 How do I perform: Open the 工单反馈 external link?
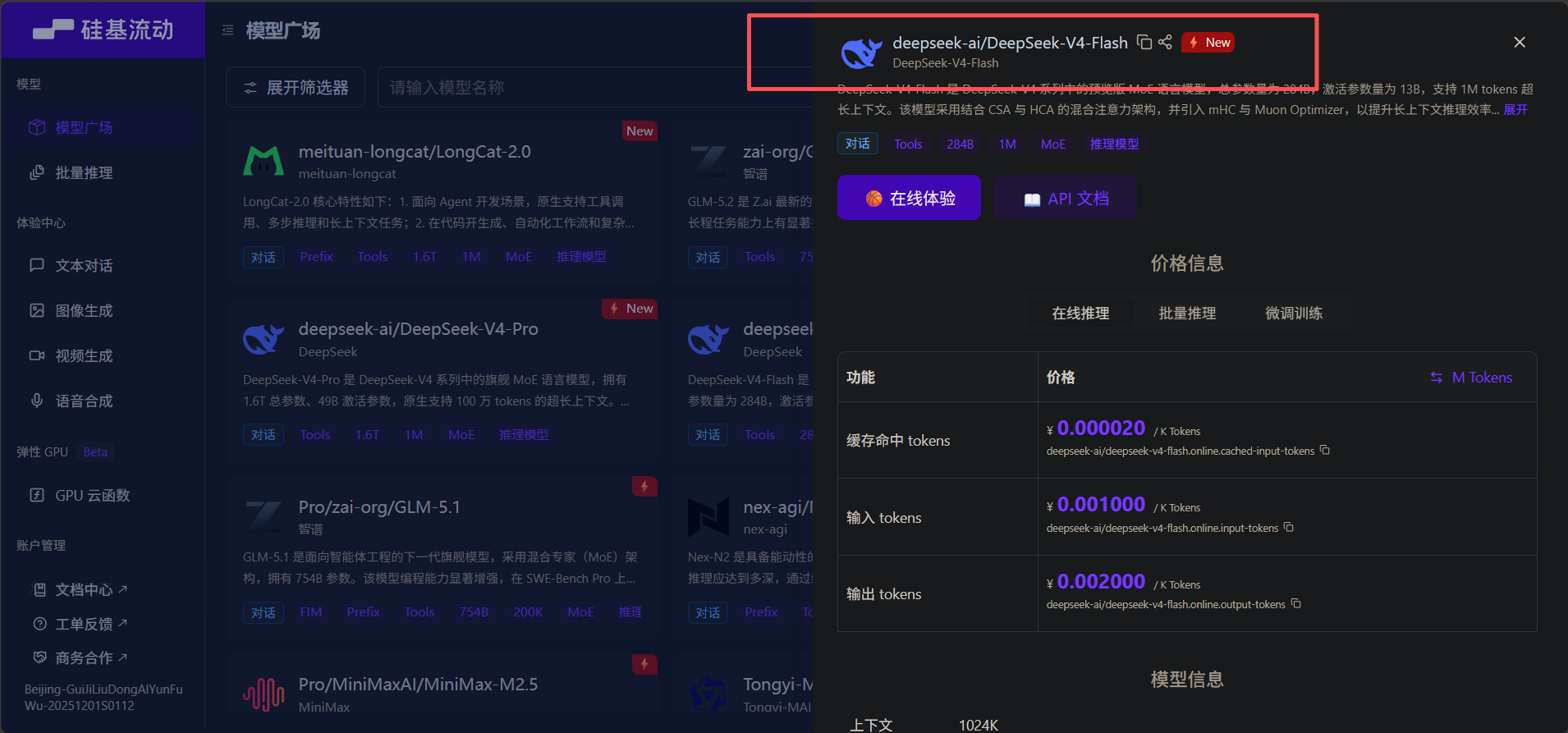click(x=80, y=624)
